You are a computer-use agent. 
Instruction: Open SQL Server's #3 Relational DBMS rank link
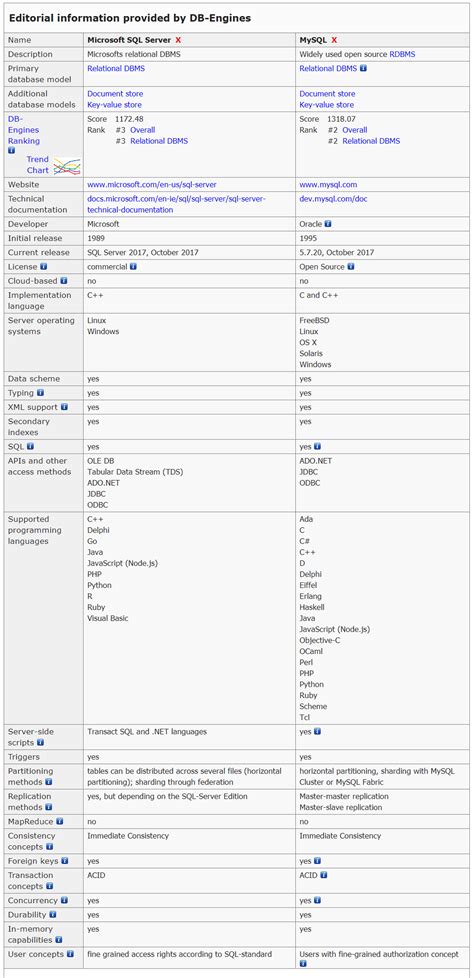[159, 141]
